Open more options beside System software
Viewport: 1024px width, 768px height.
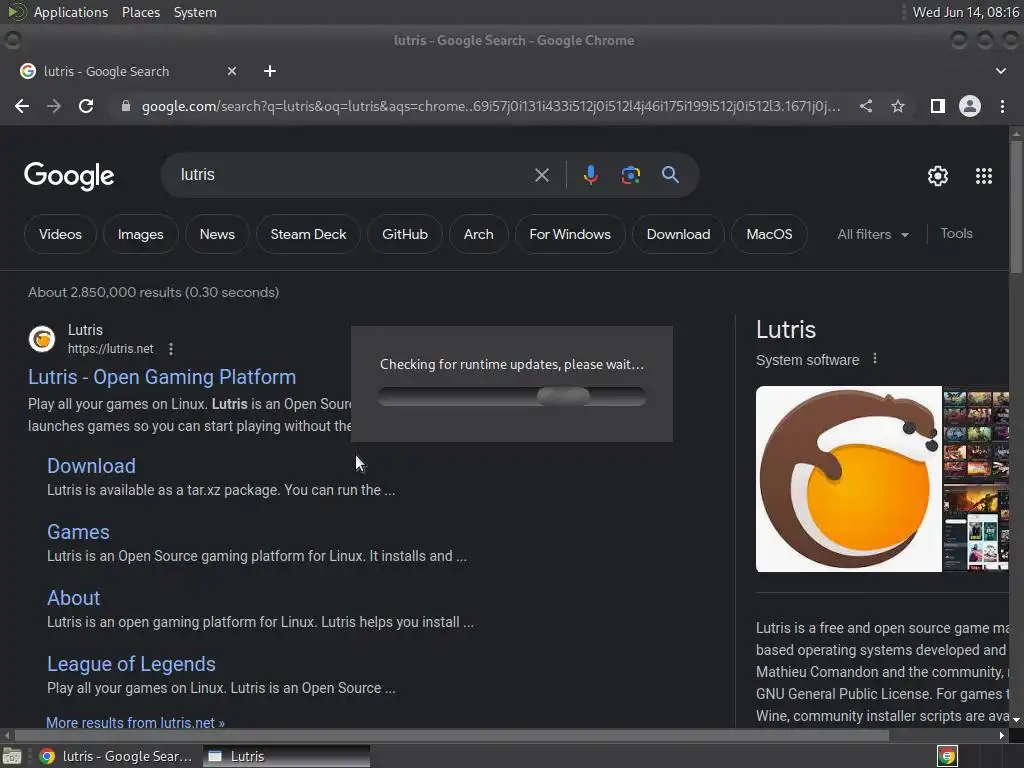875,359
